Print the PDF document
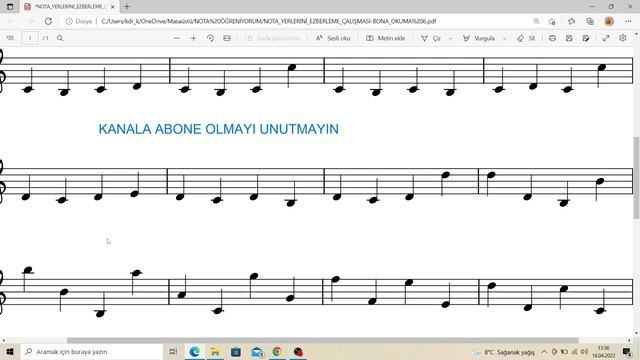This screenshot has width=640, height=360. pyautogui.click(x=552, y=38)
